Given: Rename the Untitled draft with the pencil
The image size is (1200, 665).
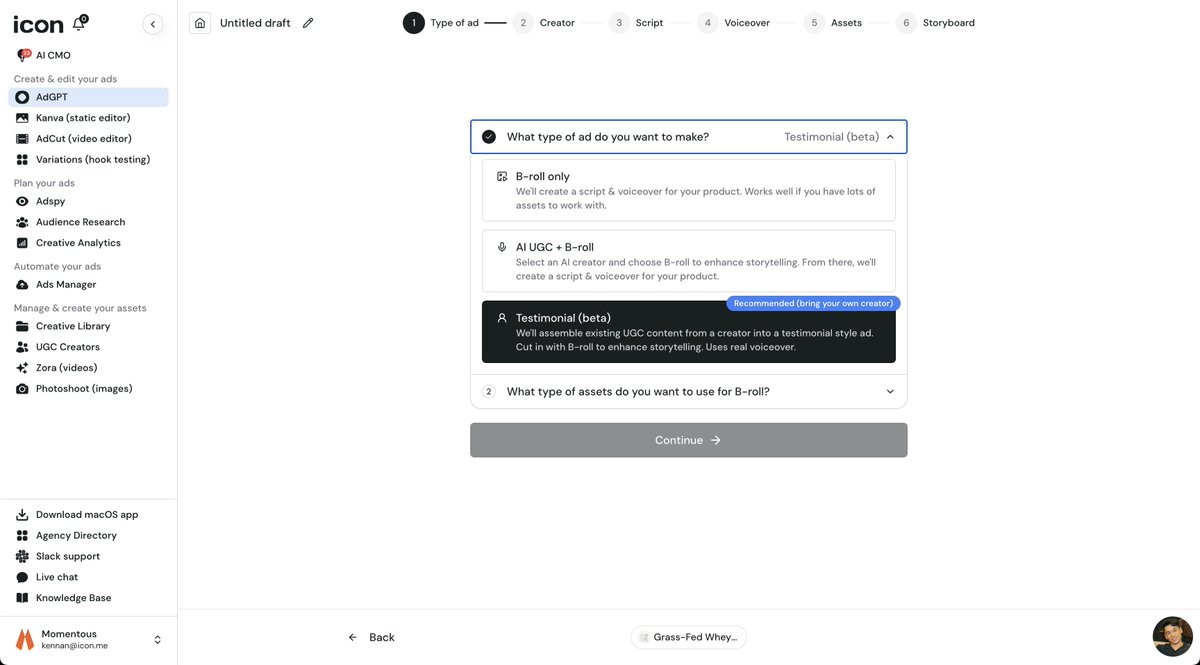Looking at the screenshot, I should coord(305,21).
